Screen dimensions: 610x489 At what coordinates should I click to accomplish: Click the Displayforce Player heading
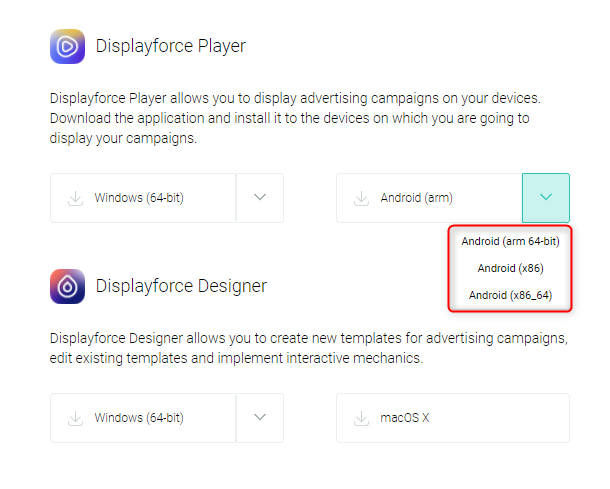point(171,46)
